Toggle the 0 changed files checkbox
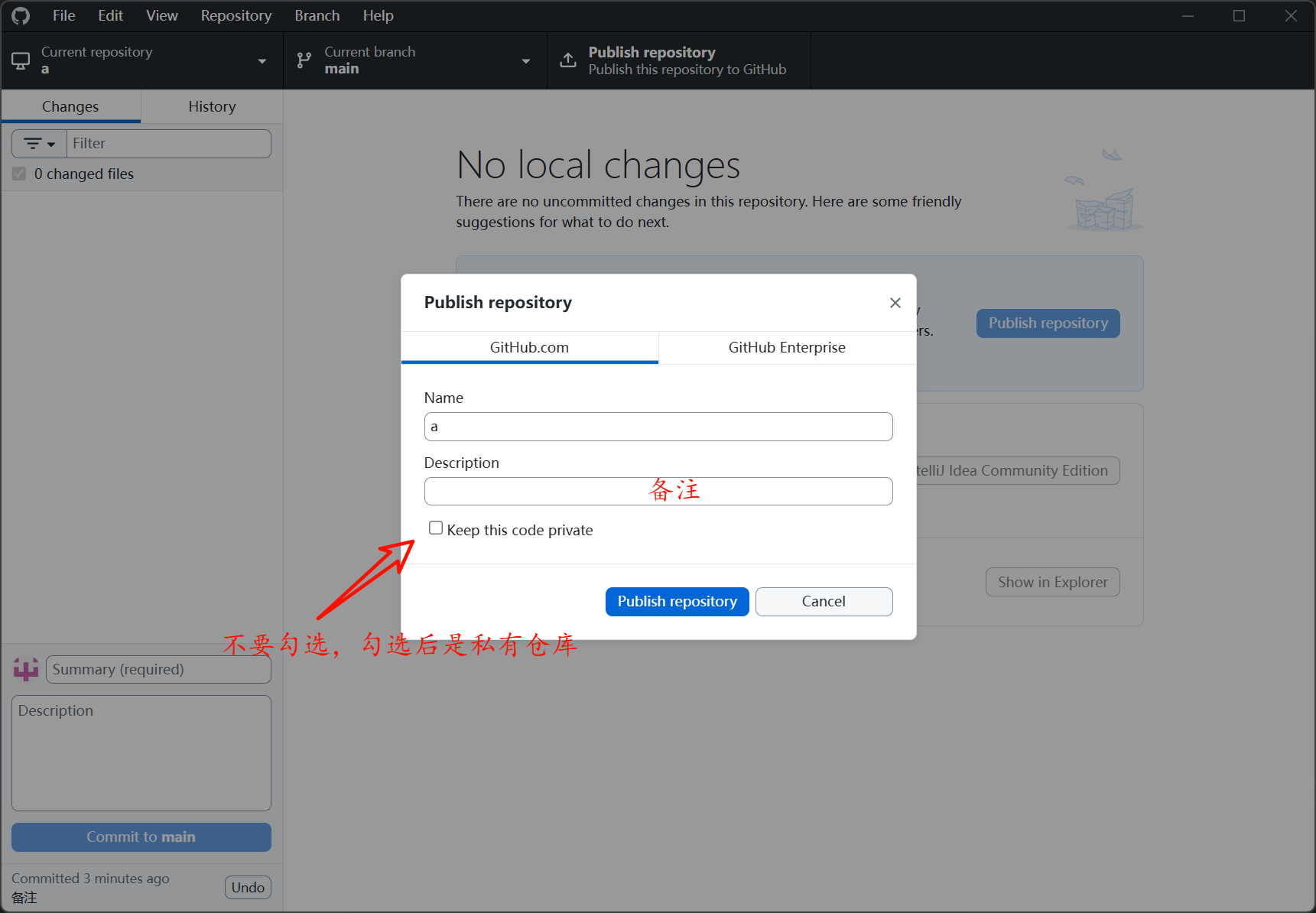Image resolution: width=1316 pixels, height=913 pixels. pos(19,174)
